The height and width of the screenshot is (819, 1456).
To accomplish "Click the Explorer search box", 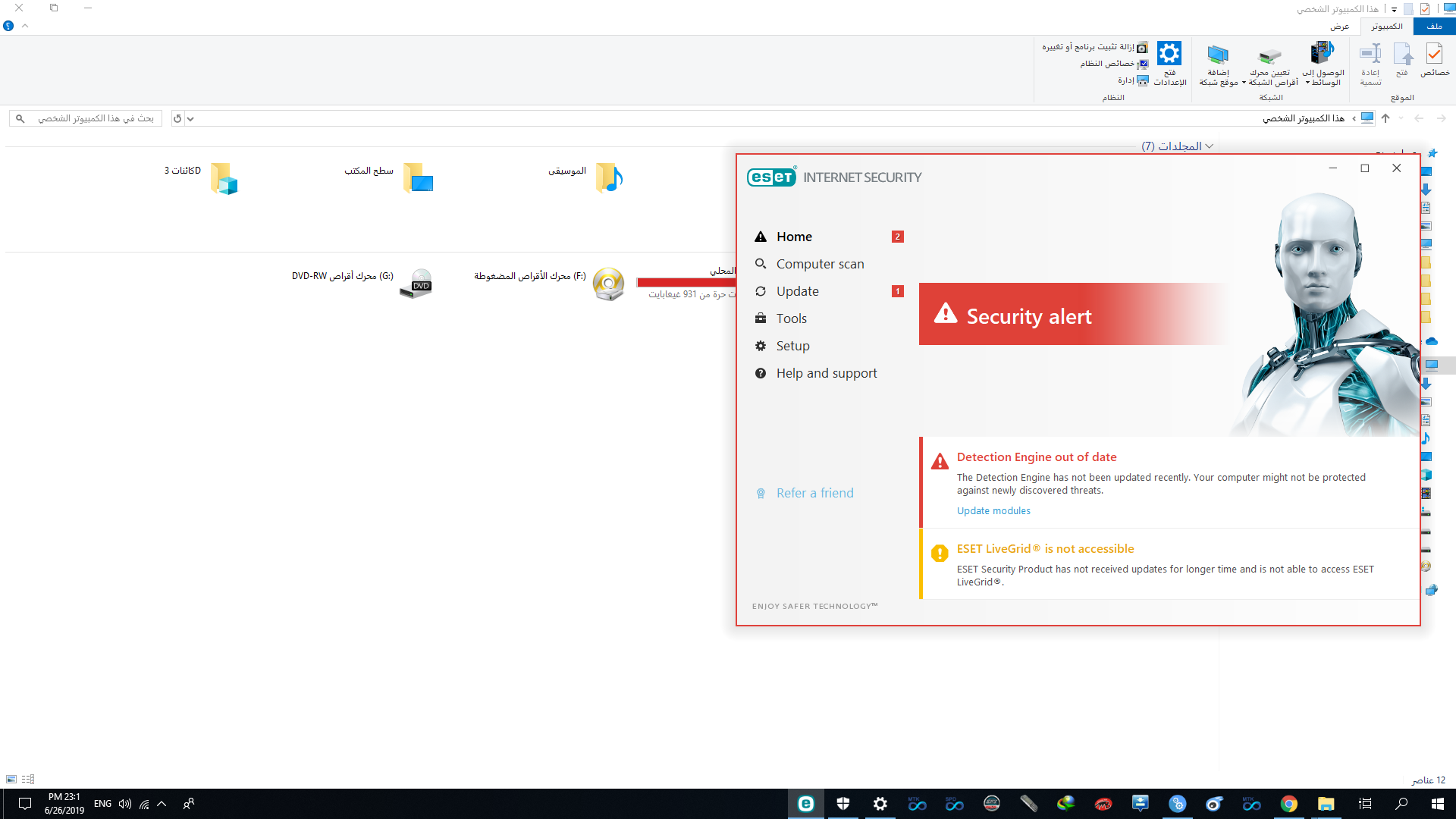I will pyautogui.click(x=86, y=118).
